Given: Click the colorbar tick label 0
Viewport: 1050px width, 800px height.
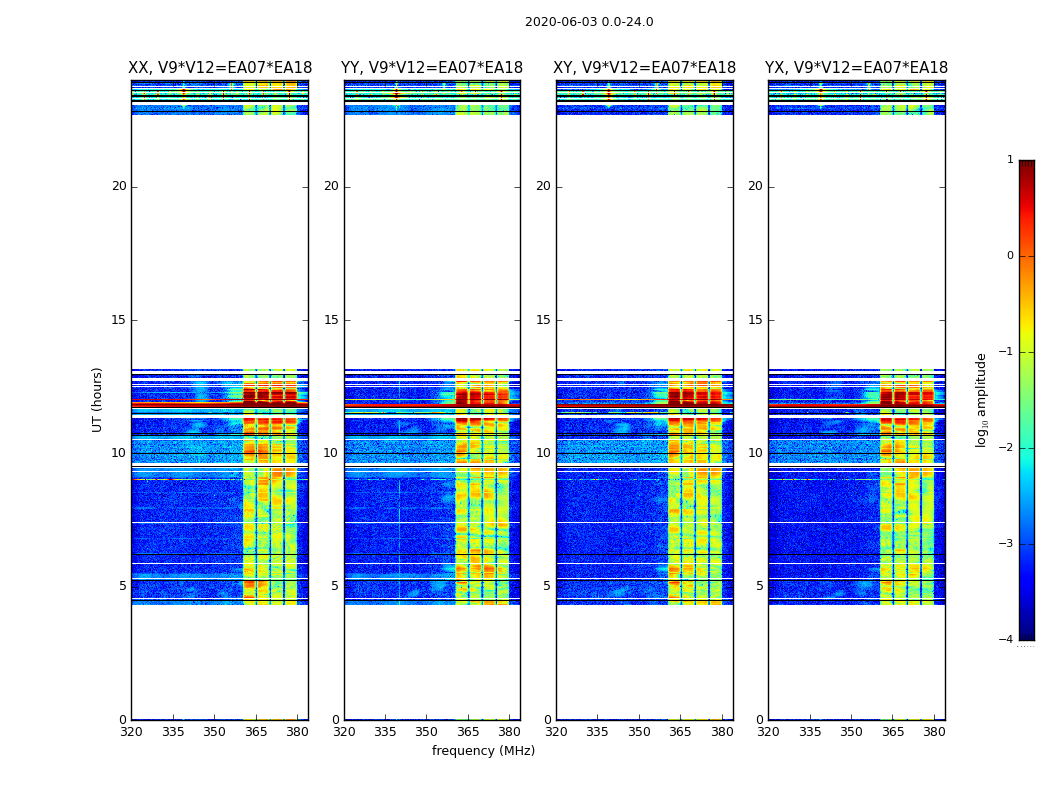Looking at the screenshot, I should click(1009, 256).
